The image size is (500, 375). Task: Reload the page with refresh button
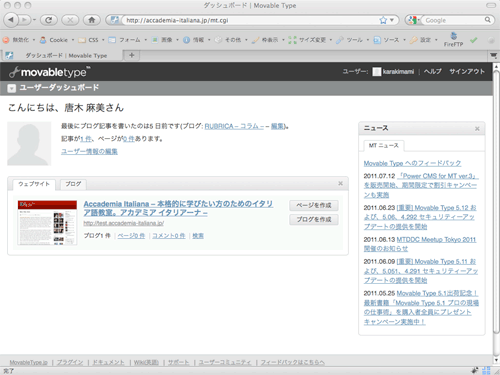point(49,20)
